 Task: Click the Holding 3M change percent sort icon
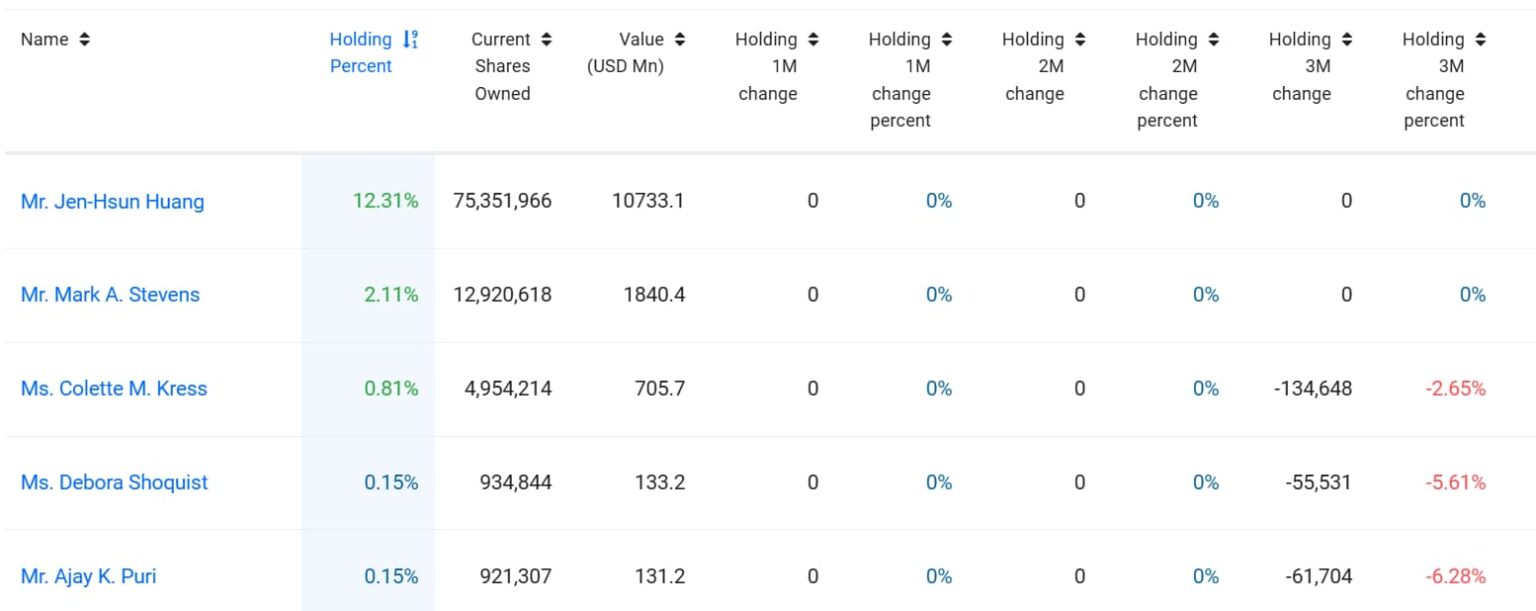click(x=1480, y=39)
